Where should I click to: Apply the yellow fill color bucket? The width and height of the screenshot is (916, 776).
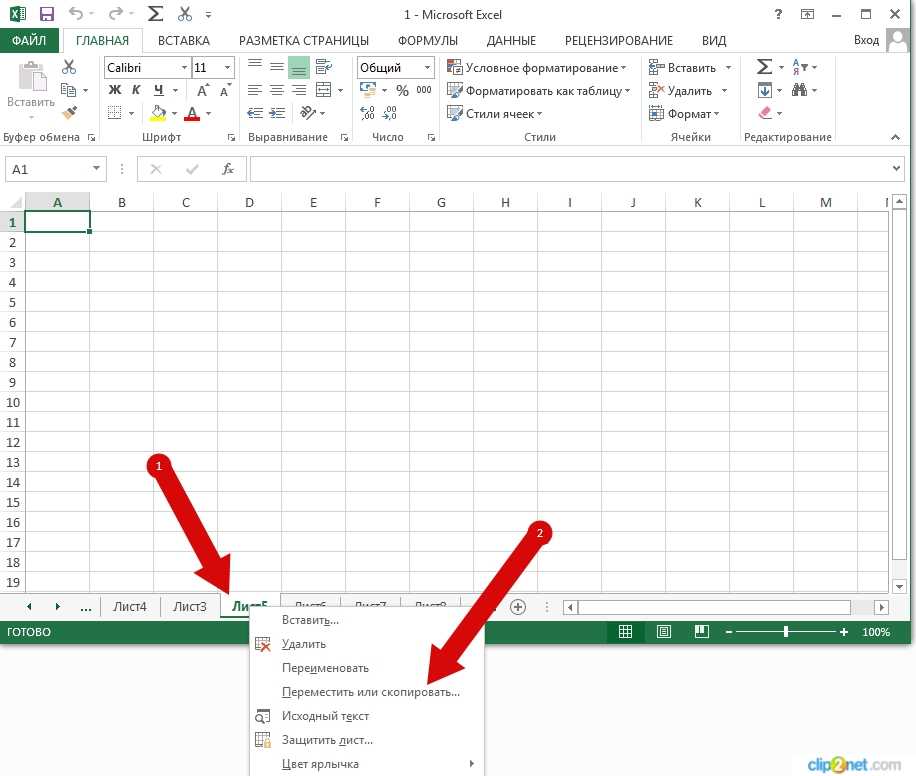click(x=158, y=113)
